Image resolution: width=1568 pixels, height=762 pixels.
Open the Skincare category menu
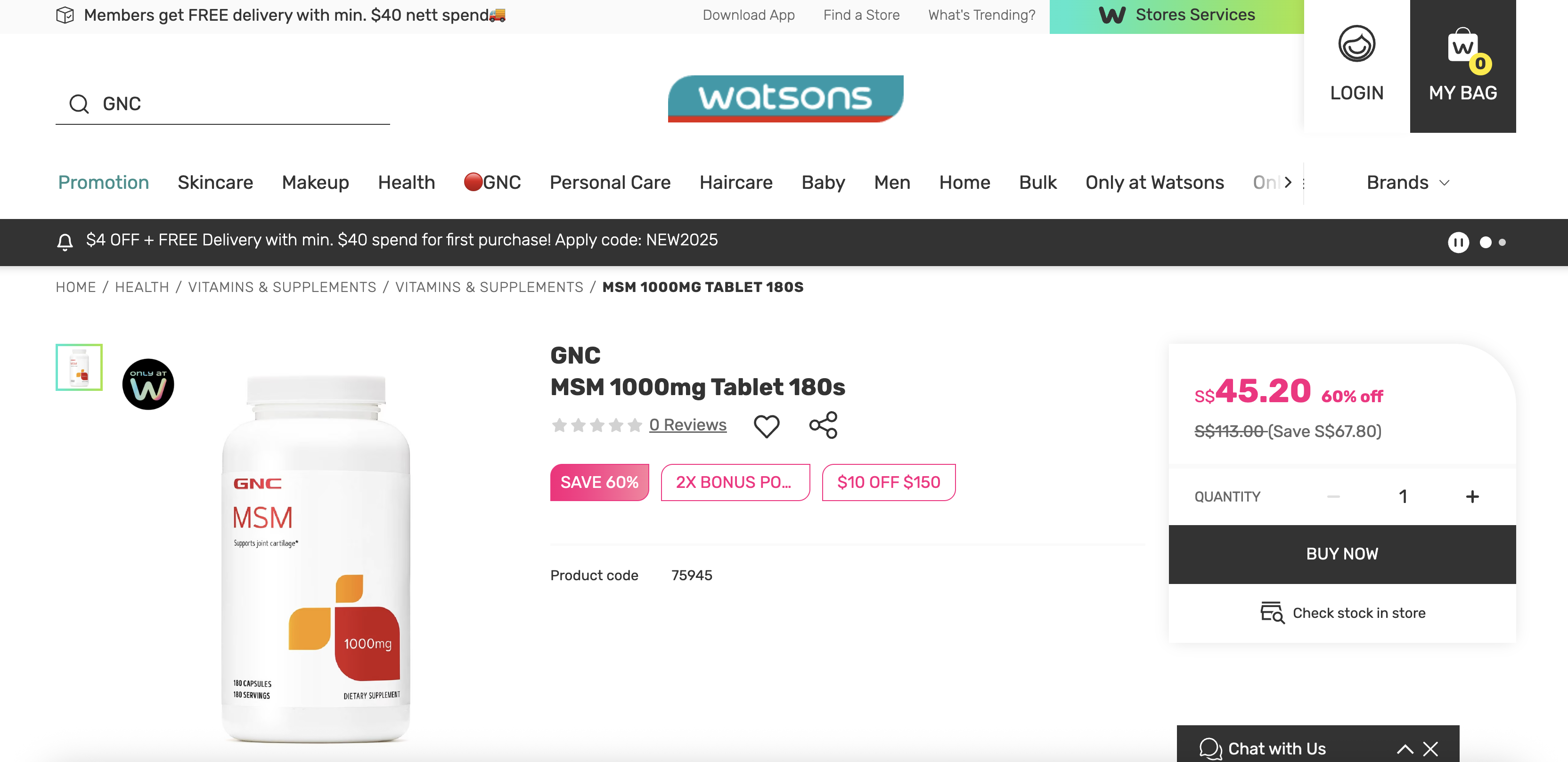215,183
